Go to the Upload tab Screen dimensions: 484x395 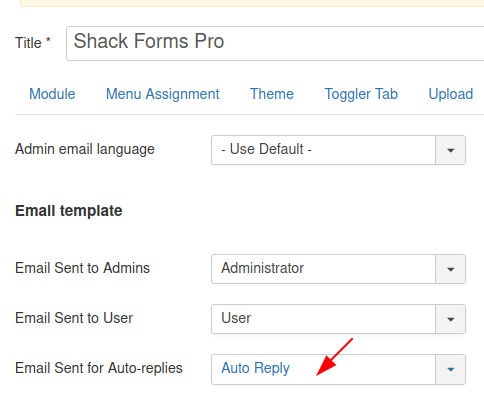[x=451, y=94]
